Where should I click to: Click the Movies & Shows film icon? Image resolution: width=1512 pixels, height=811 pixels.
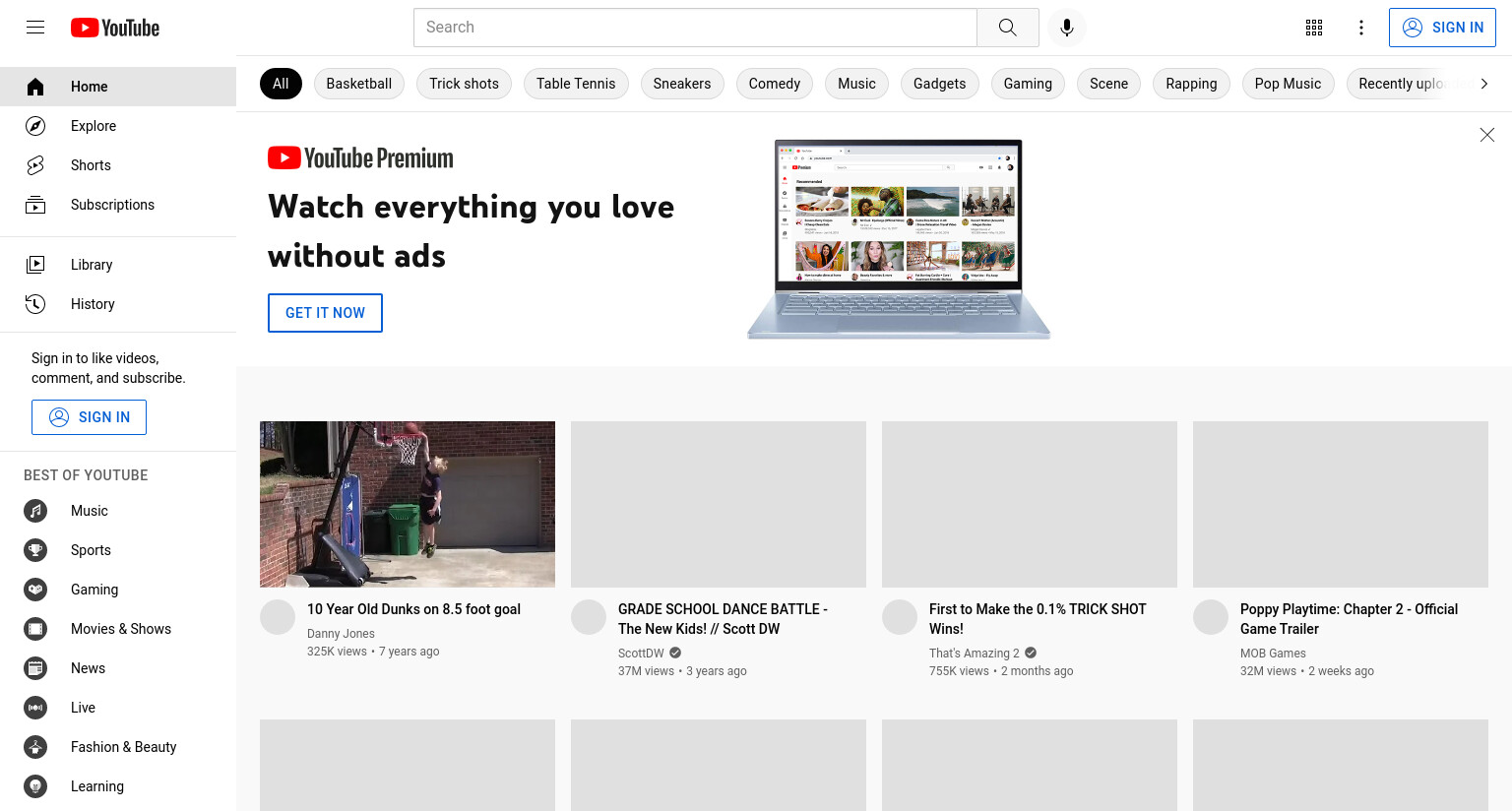(35, 629)
